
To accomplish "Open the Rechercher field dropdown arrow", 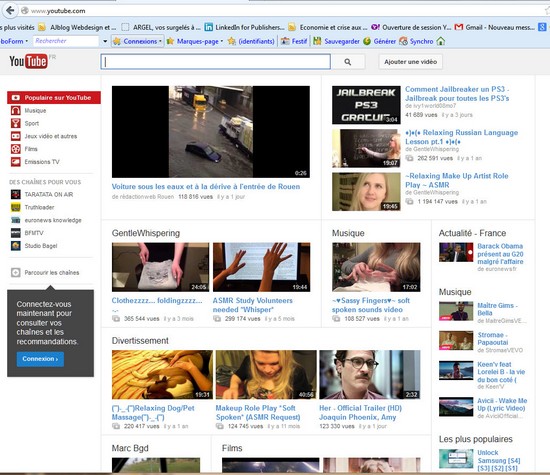I will tap(105, 41).
